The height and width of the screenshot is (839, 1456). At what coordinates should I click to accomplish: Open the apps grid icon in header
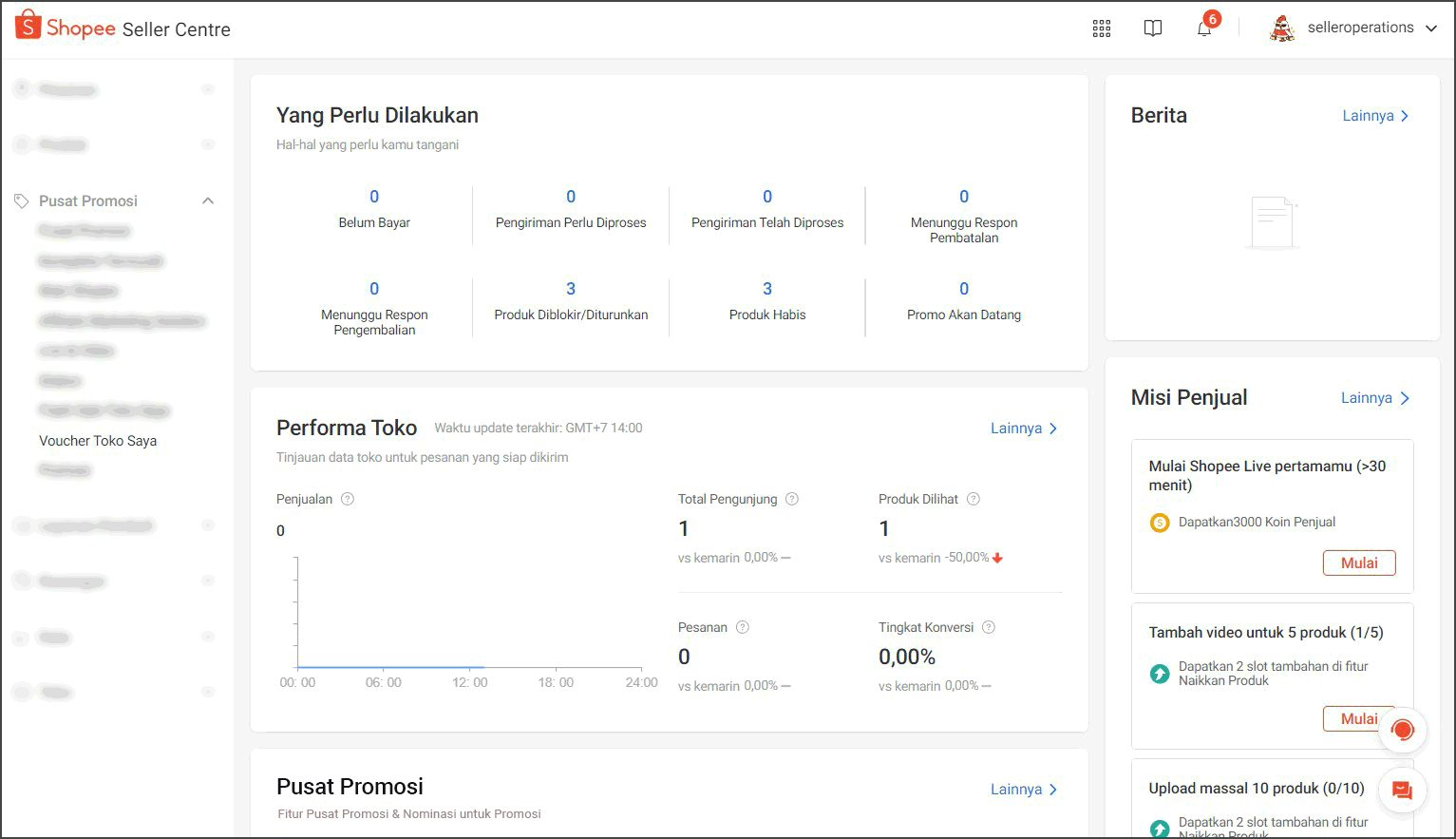(1102, 29)
